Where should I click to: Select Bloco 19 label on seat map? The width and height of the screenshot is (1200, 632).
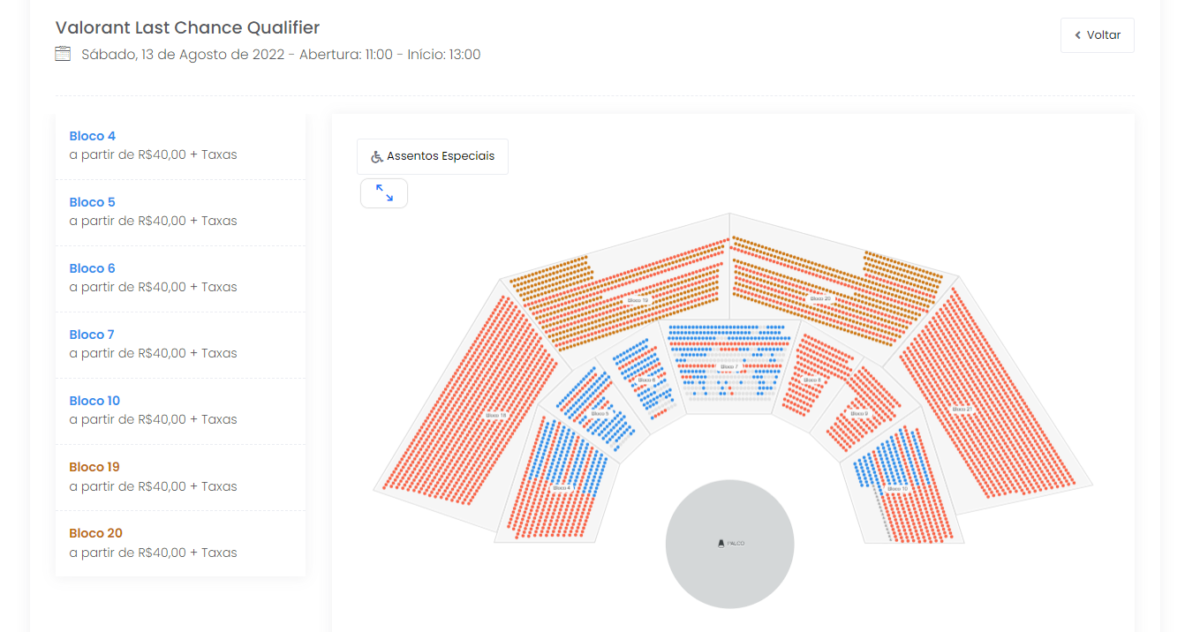(638, 299)
